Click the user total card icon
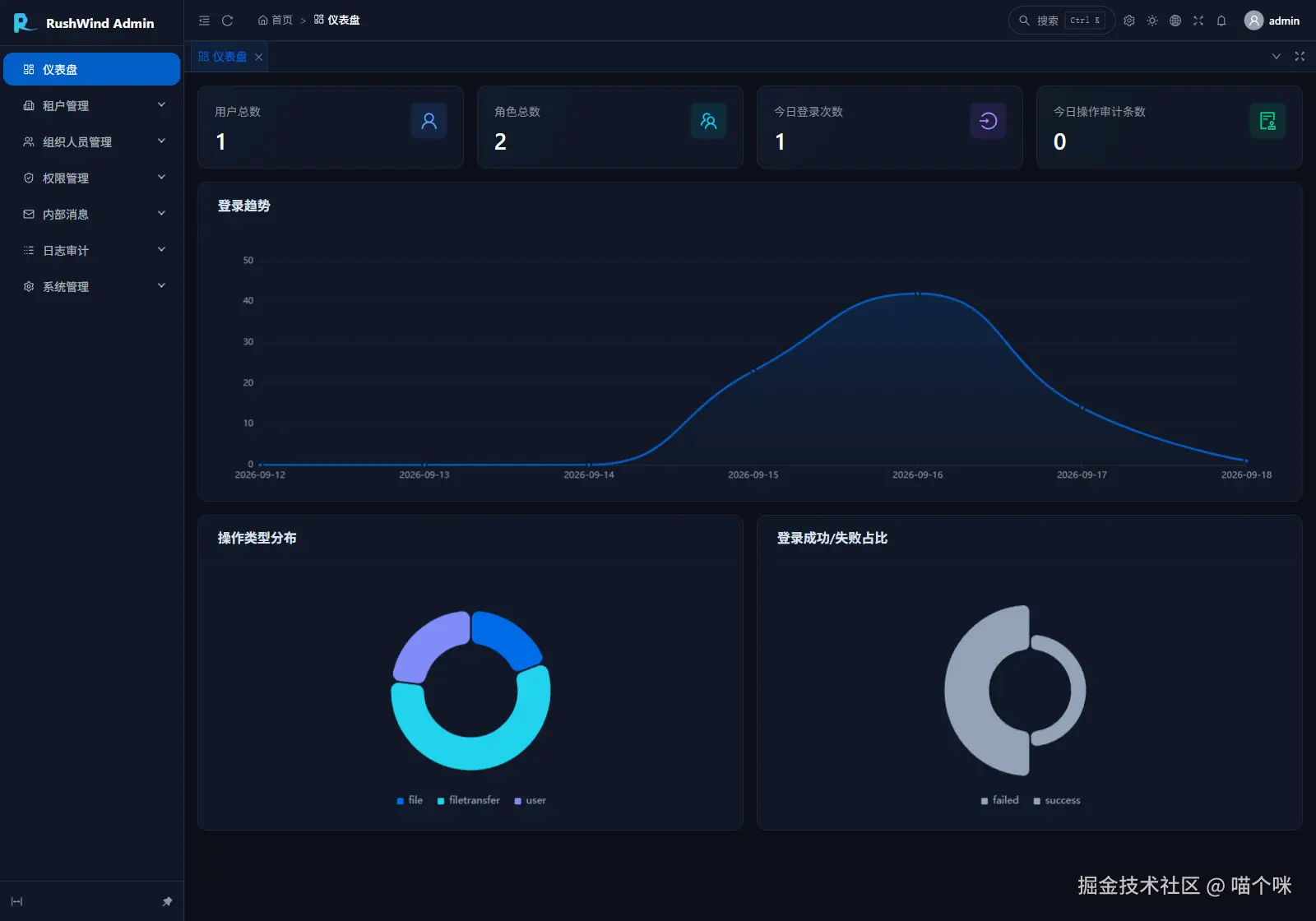The height and width of the screenshot is (921, 1316). 429,121
